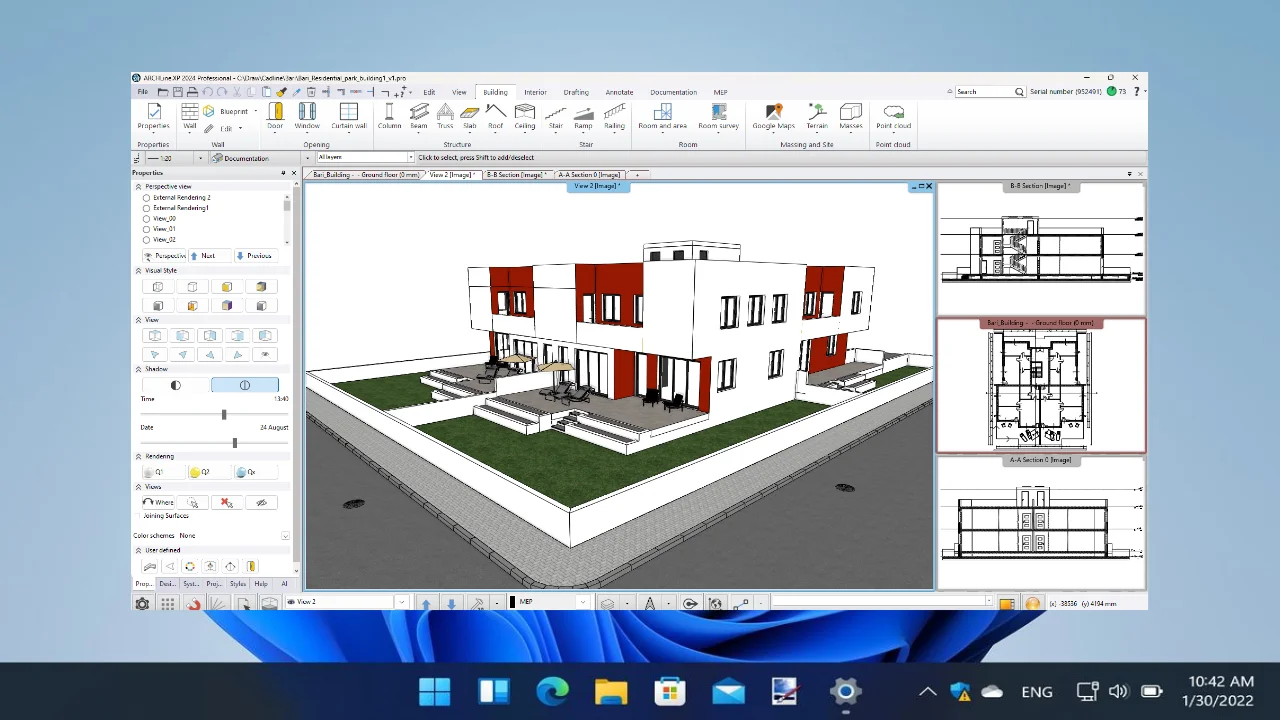Click the Date slider handle
This screenshot has width=1280, height=720.
[x=235, y=442]
